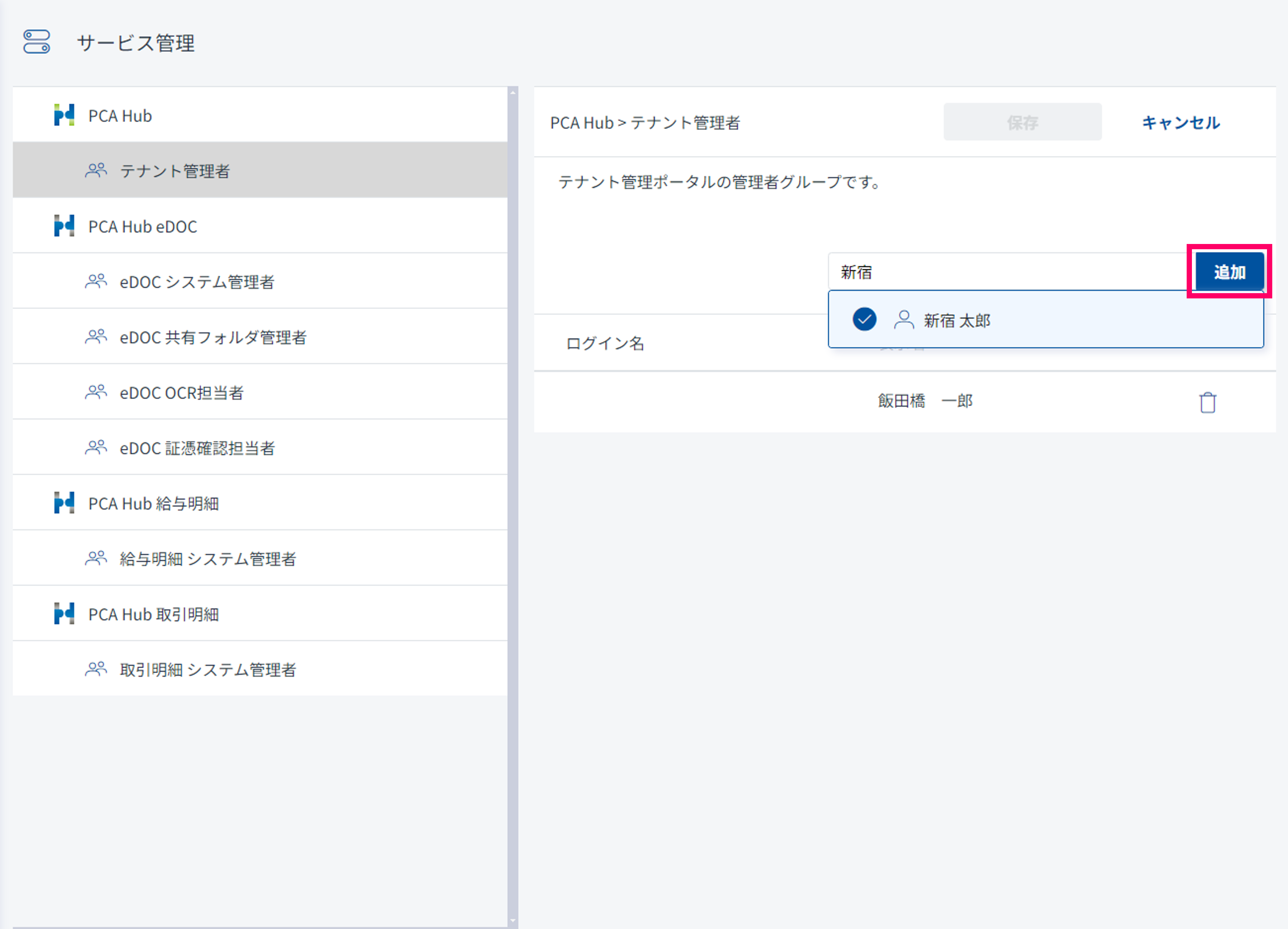
Task: Open 給与明細 システム管理者 group
Action: [x=208, y=559]
